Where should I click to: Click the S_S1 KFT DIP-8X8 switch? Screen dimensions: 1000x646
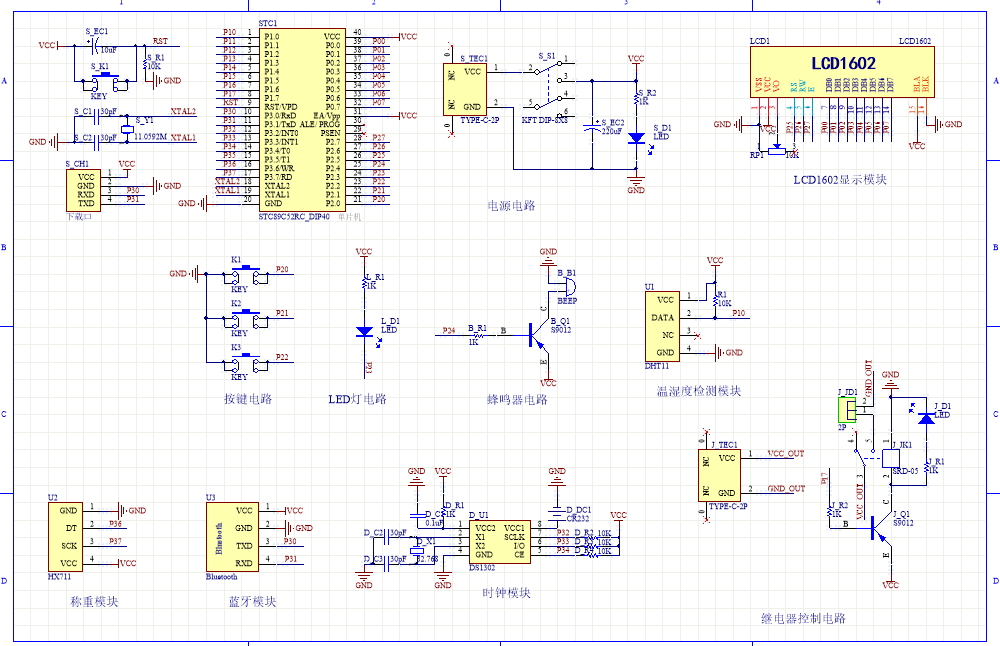(549, 89)
